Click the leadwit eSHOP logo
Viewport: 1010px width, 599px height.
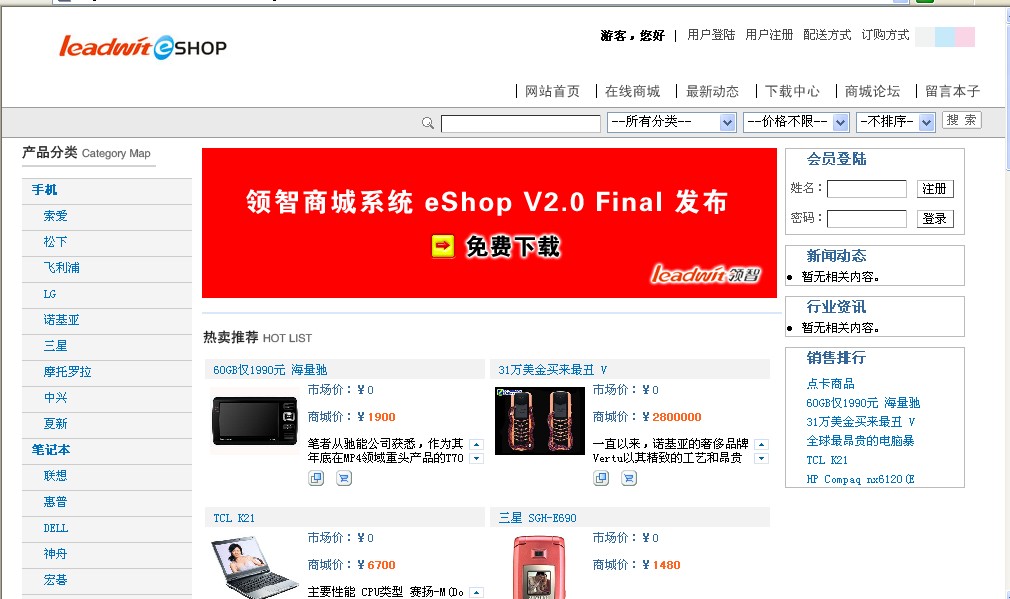143,47
